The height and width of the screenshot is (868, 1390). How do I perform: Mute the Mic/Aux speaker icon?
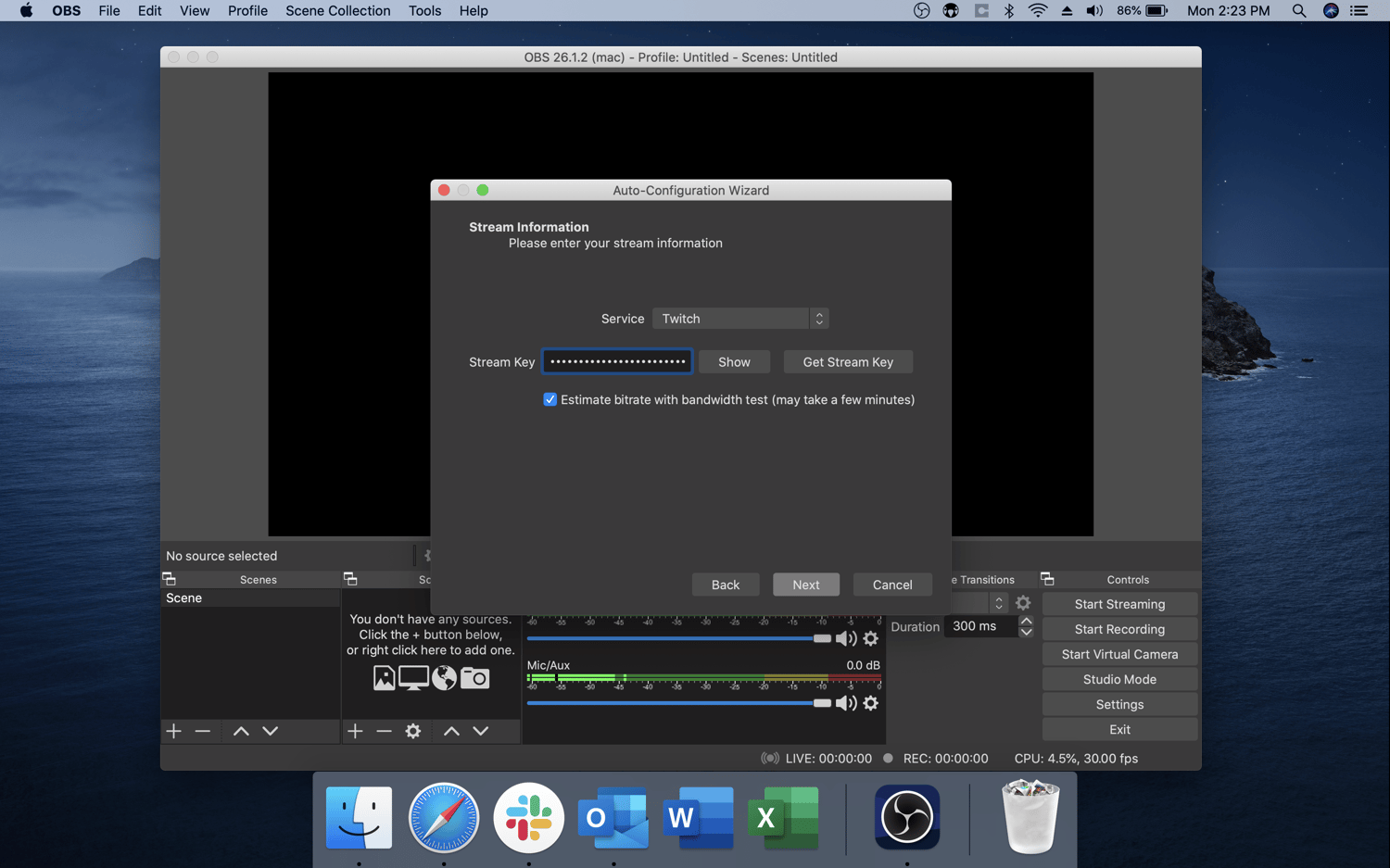845,703
